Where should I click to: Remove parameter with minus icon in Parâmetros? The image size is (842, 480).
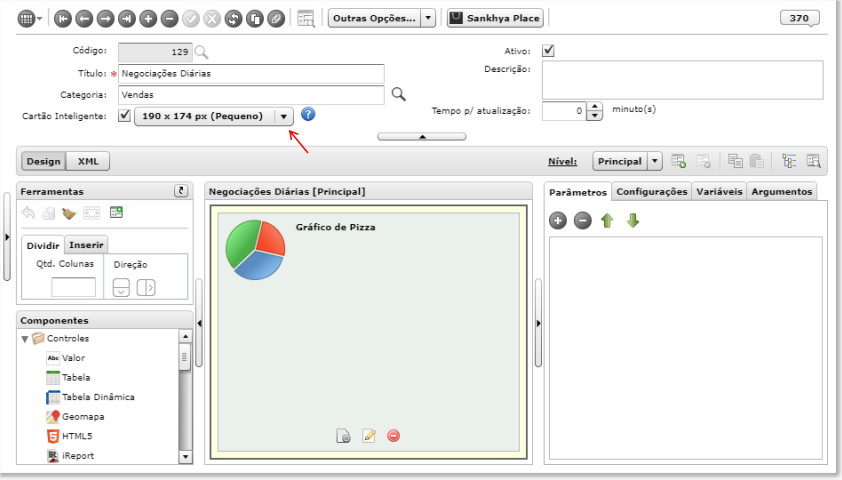[x=583, y=220]
